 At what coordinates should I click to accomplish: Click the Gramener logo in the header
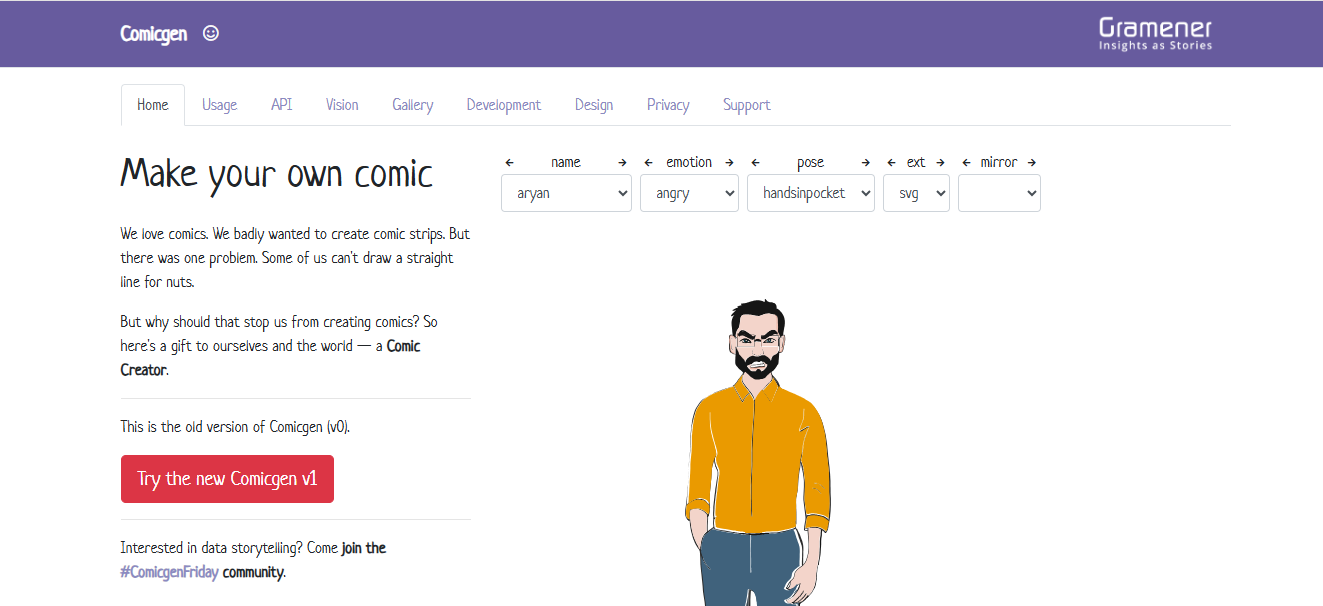tap(1155, 34)
